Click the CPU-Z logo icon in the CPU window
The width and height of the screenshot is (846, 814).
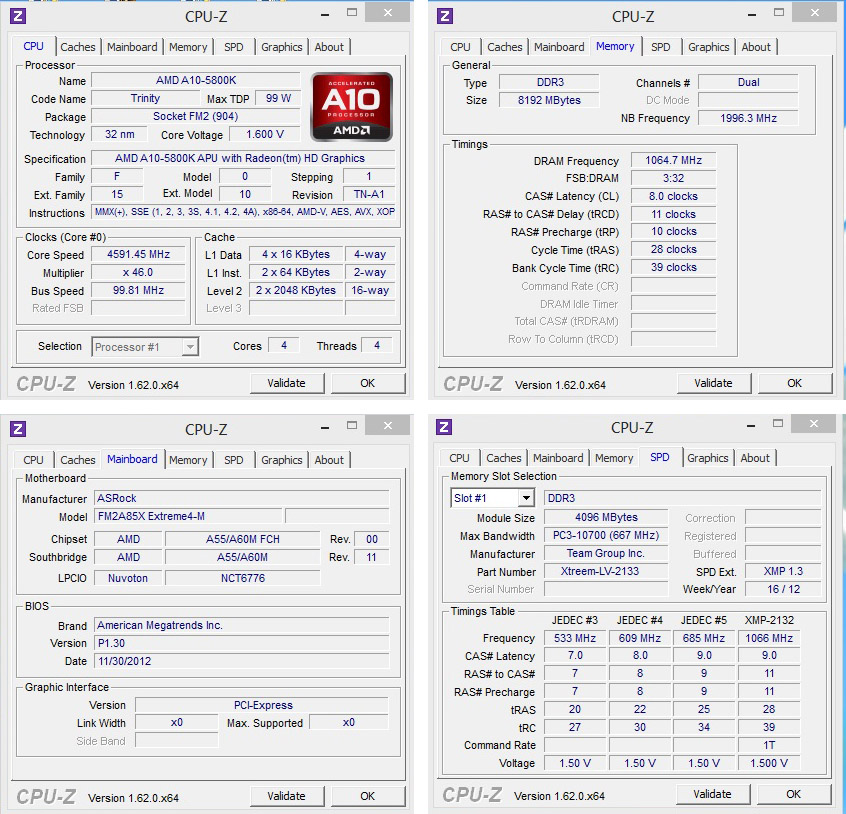(x=18, y=16)
